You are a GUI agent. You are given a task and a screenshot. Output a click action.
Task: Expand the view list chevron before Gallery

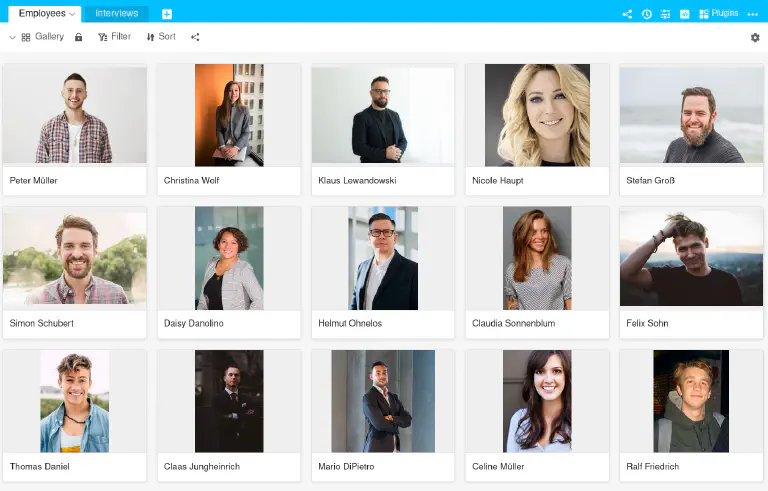12,37
